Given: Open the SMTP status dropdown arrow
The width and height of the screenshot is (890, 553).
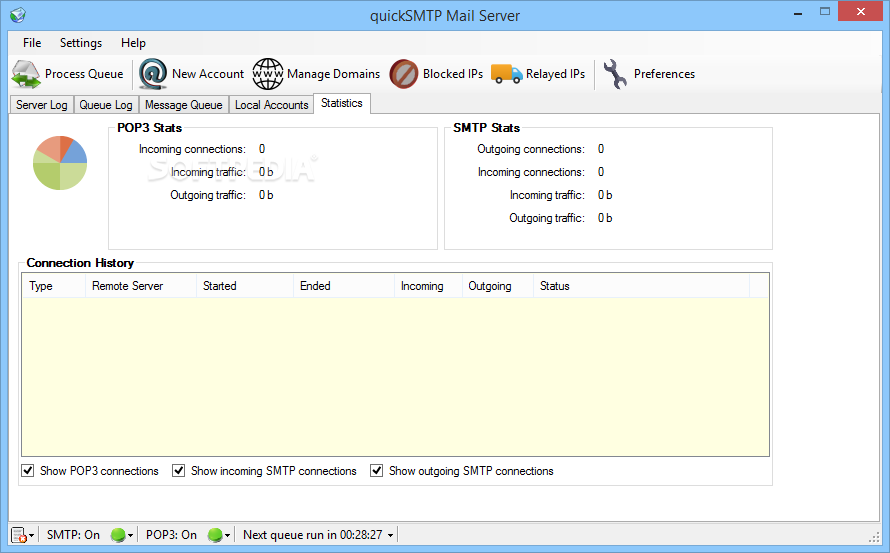Looking at the screenshot, I should pyautogui.click(x=131, y=535).
